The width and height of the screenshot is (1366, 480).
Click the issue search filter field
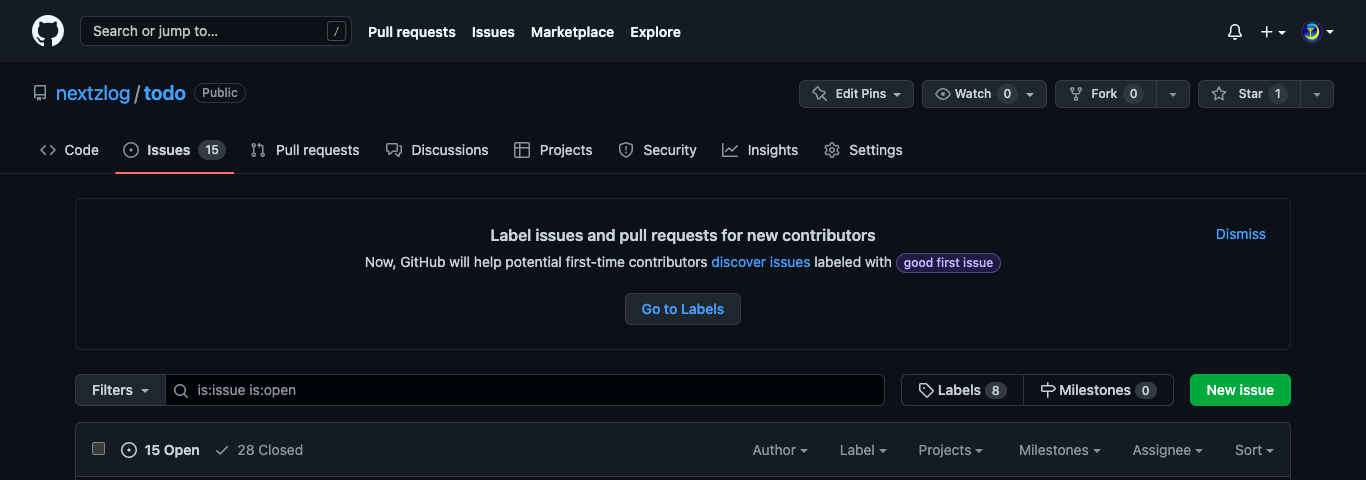[x=525, y=390]
